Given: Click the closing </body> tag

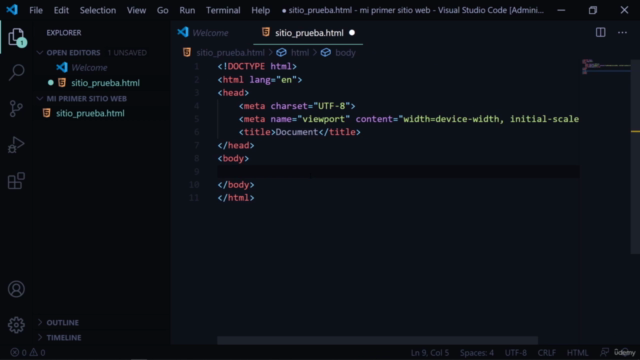Looking at the screenshot, I should coord(236,184).
